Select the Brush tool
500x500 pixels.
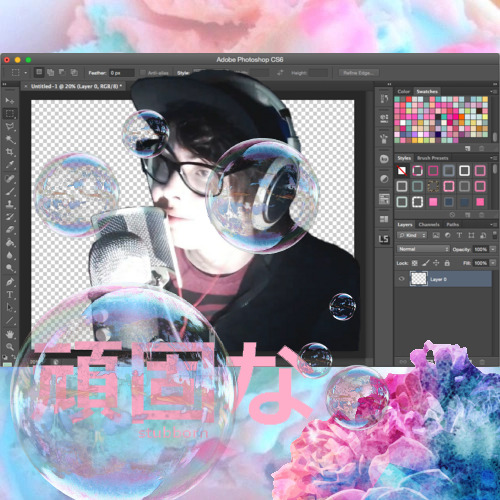[10, 192]
